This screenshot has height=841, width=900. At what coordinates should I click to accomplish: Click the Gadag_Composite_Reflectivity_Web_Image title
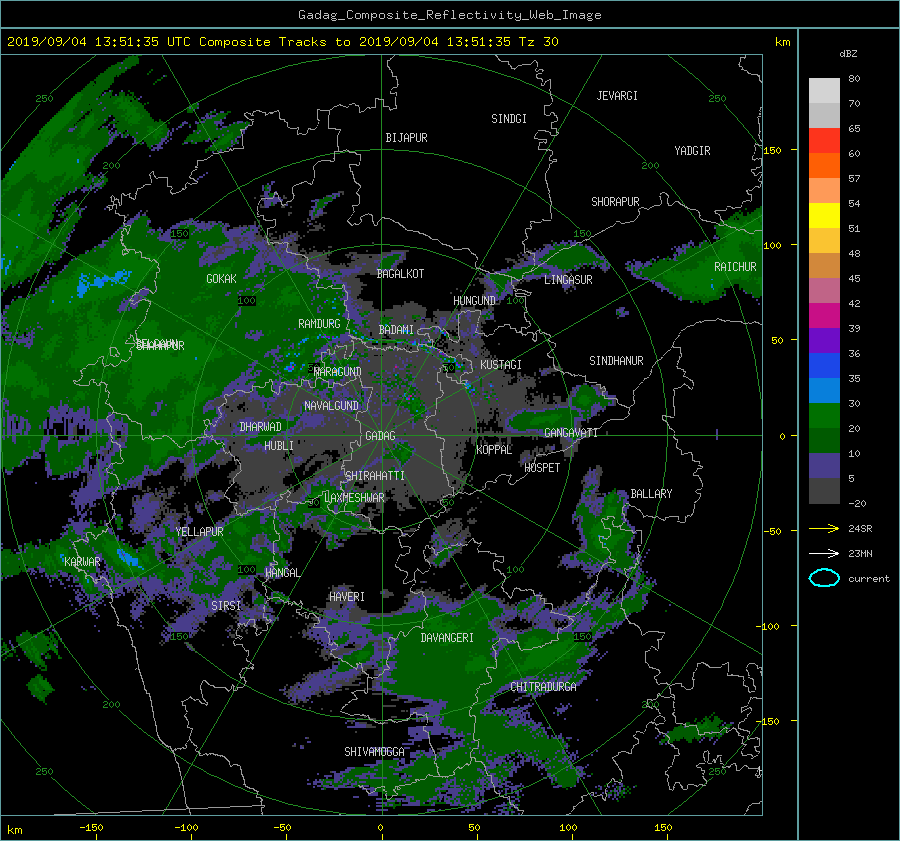pos(449,15)
